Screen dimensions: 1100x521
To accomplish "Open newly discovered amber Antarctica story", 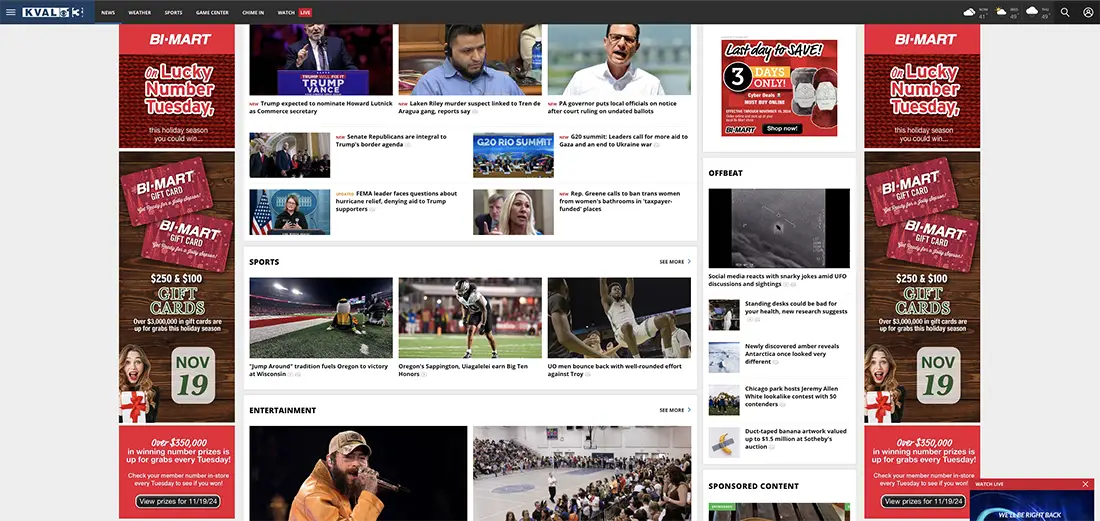I will click(792, 353).
